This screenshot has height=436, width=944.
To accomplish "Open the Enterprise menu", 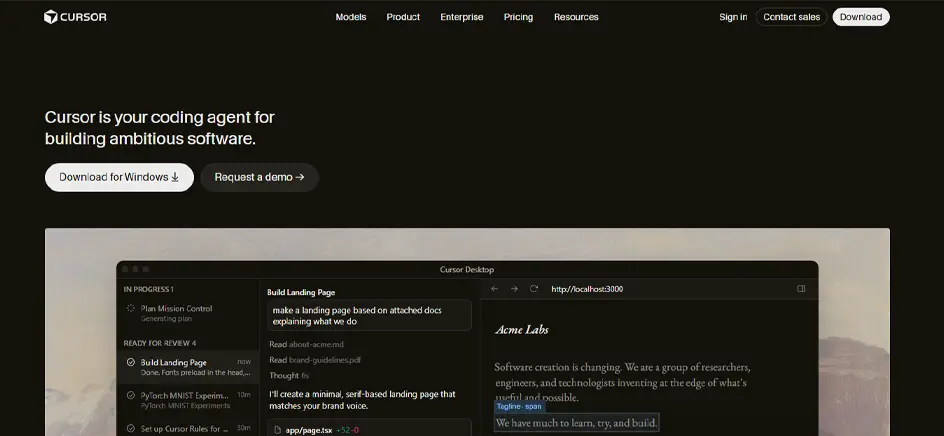I will (462, 17).
